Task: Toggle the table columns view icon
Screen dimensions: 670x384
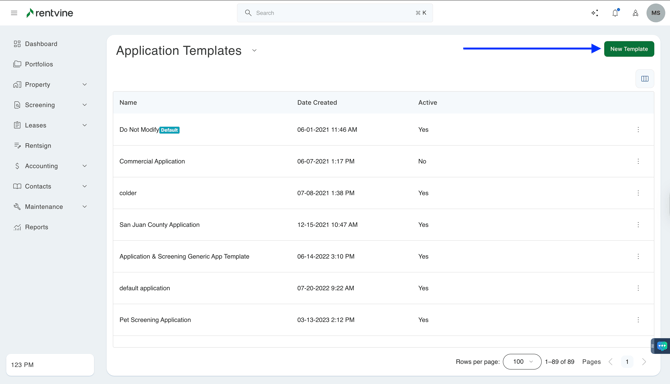Action: pos(645,79)
